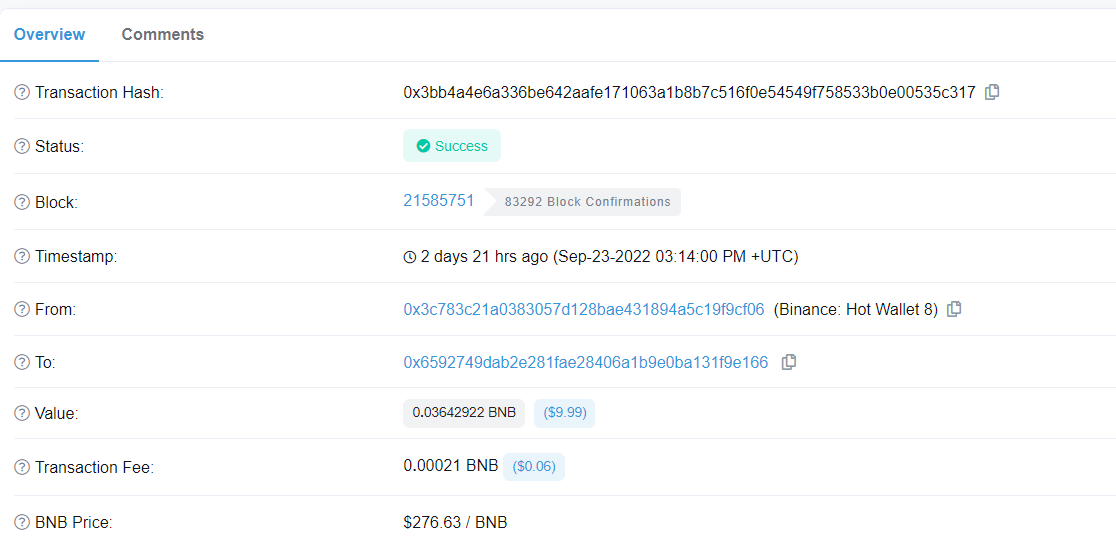Click the ($9.99) value badge
The width and height of the screenshot is (1116, 542).
[x=564, y=413]
